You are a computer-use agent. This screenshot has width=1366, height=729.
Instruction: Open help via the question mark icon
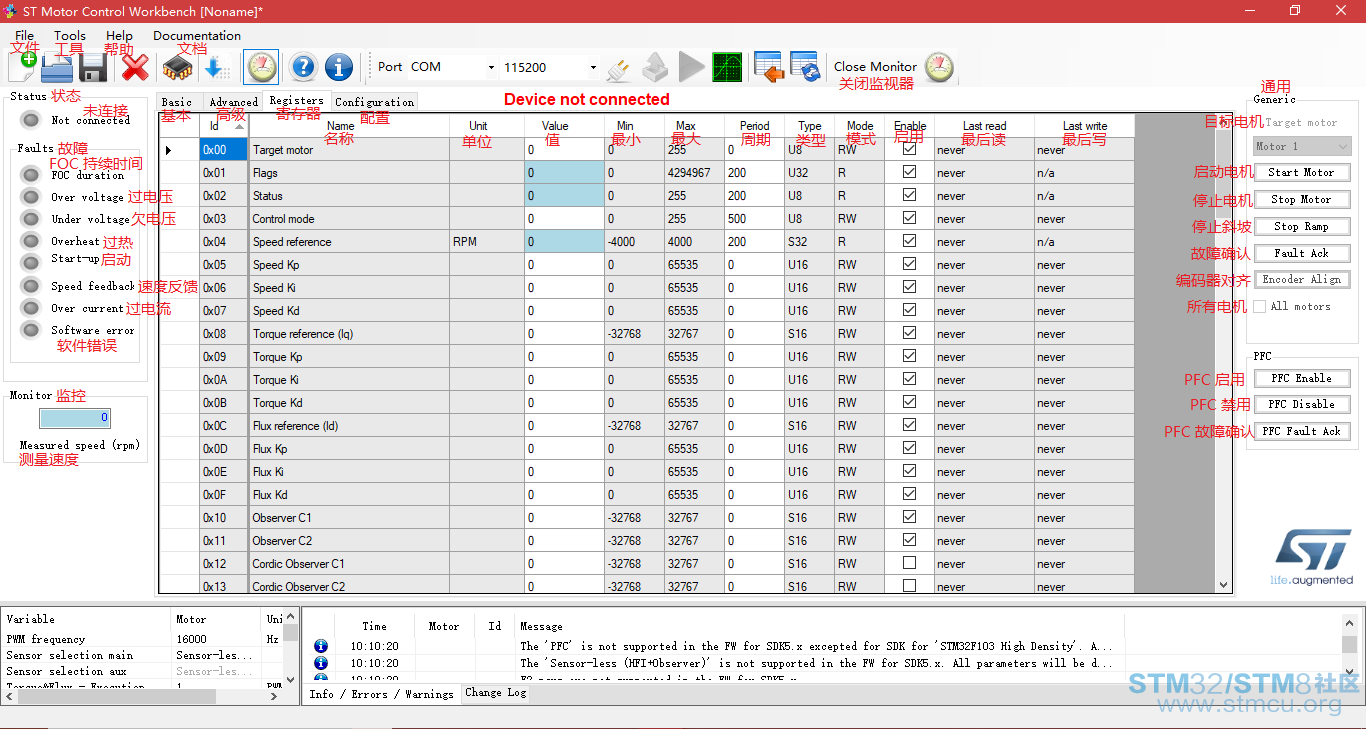[303, 67]
